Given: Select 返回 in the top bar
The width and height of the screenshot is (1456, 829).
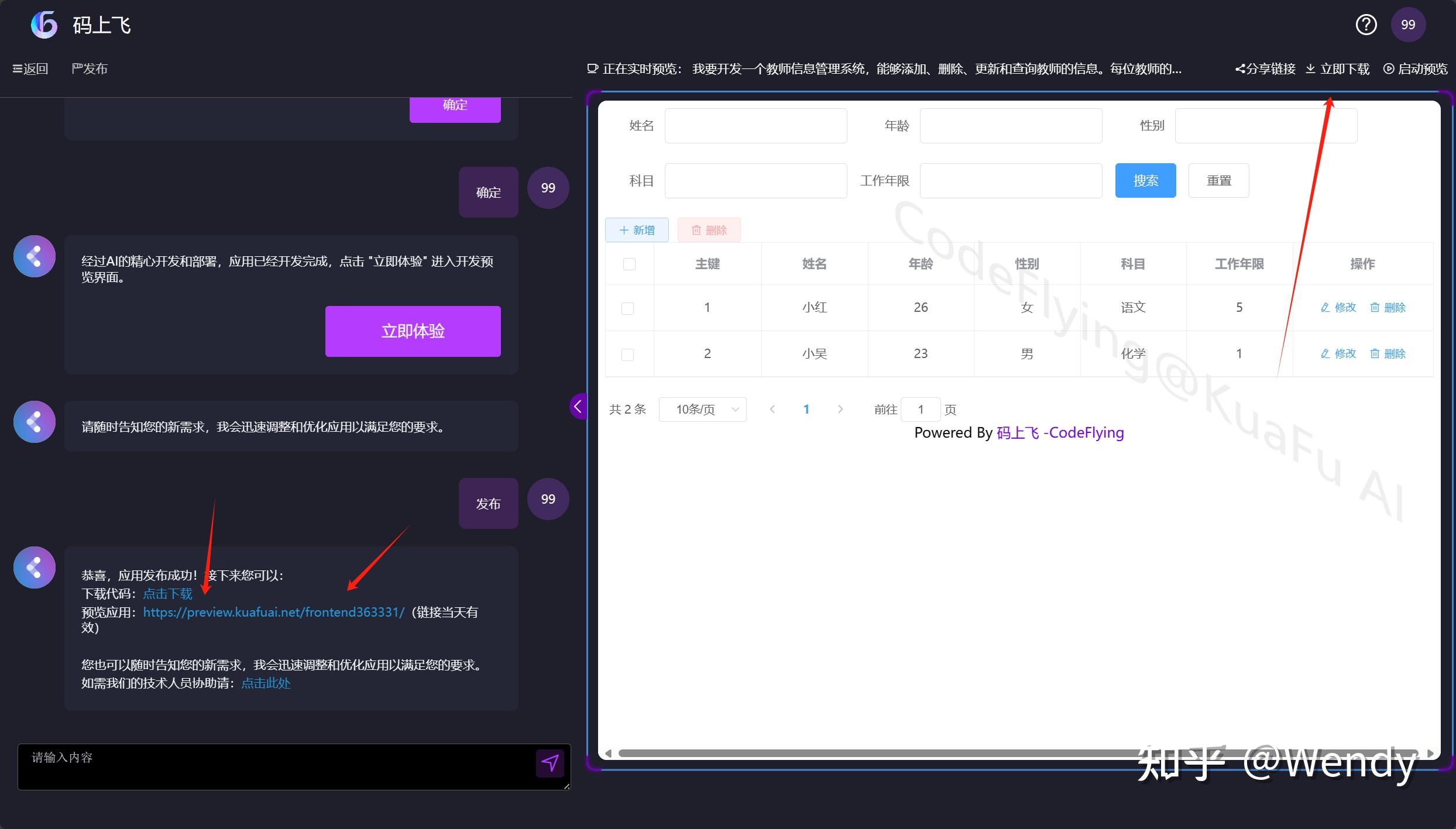Looking at the screenshot, I should (x=31, y=68).
